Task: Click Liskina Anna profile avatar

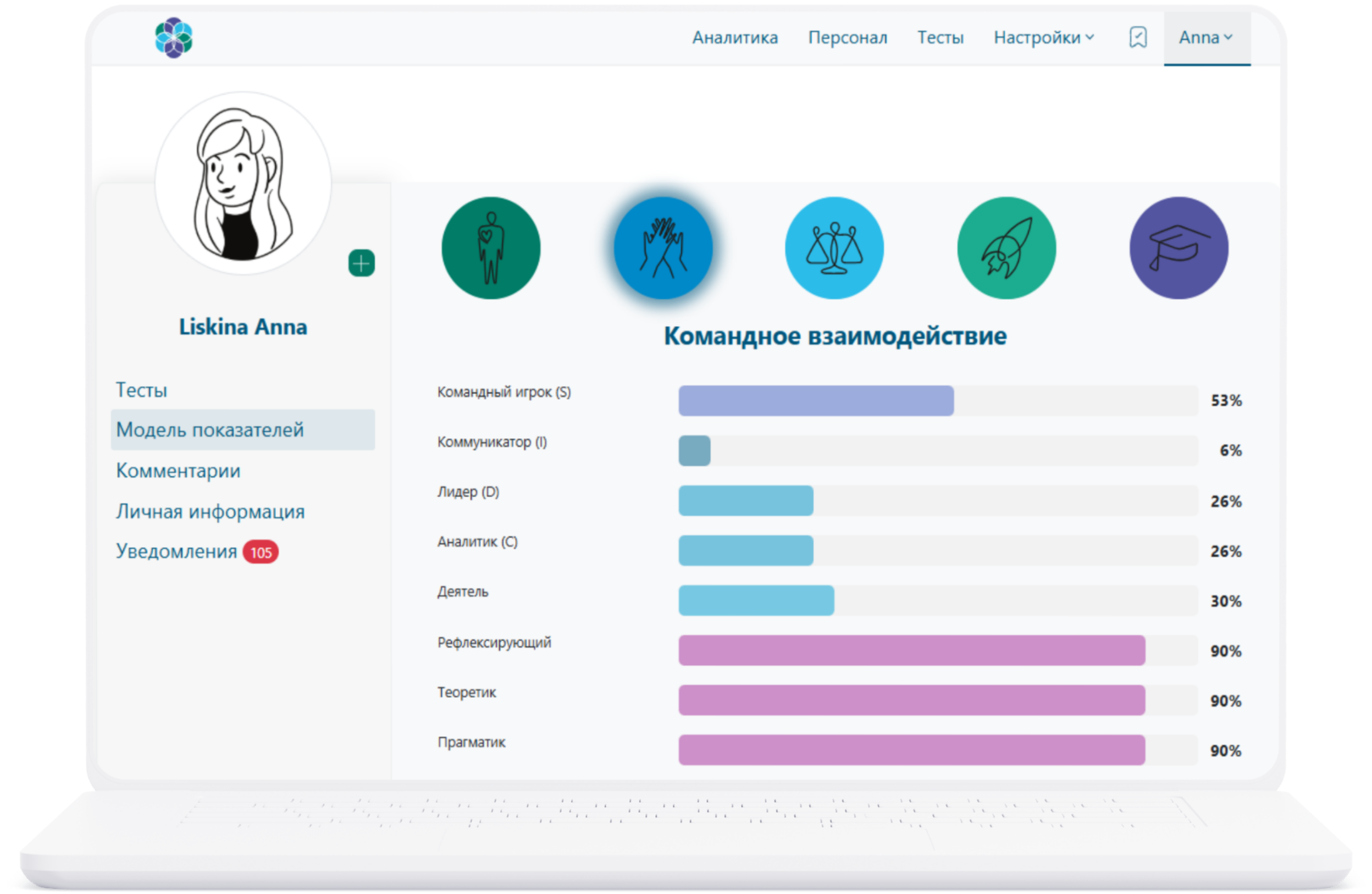Action: point(243,184)
